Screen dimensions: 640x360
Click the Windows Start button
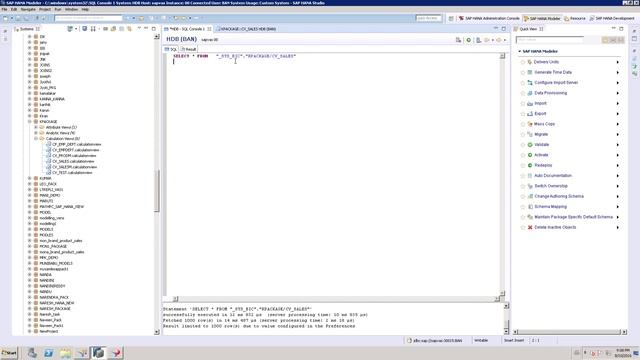click(x=9, y=353)
